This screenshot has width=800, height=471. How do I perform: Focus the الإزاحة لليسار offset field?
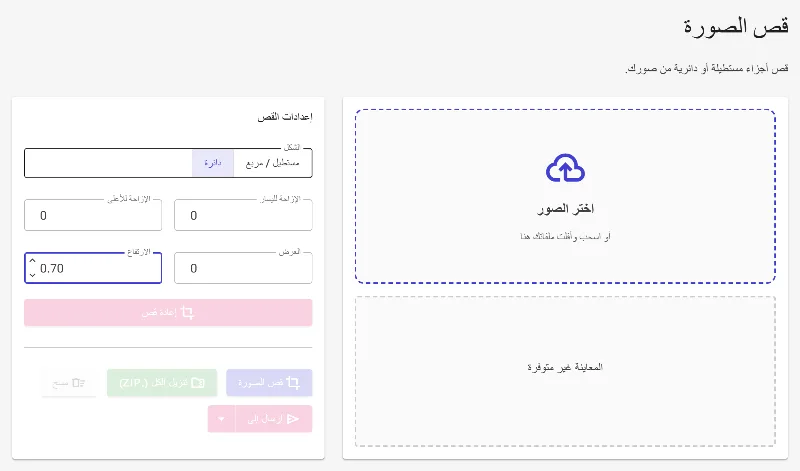point(243,215)
